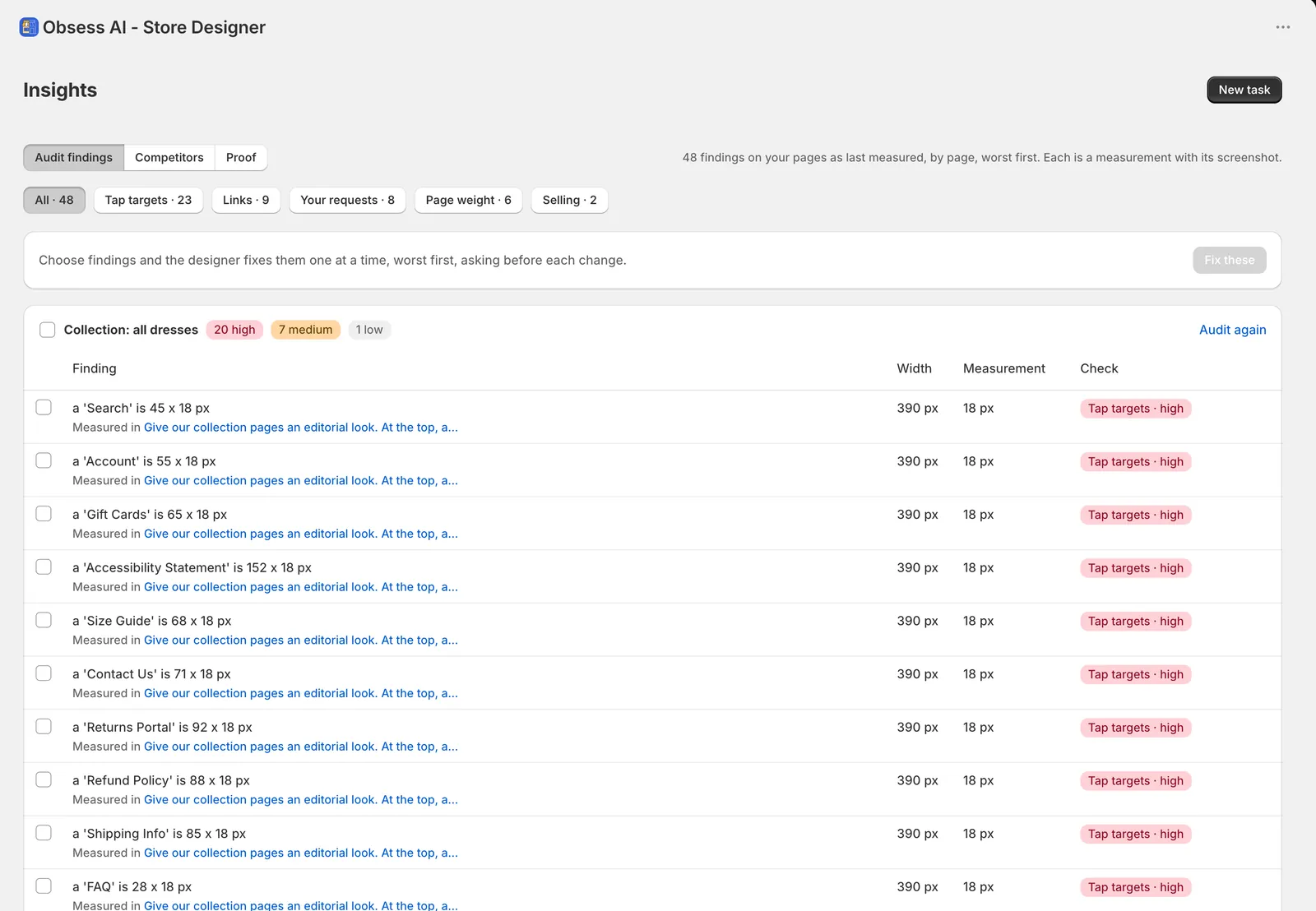1316x911 pixels.
Task: Tick the 'Accessibility Statement' finding checkbox
Action: [x=44, y=567]
